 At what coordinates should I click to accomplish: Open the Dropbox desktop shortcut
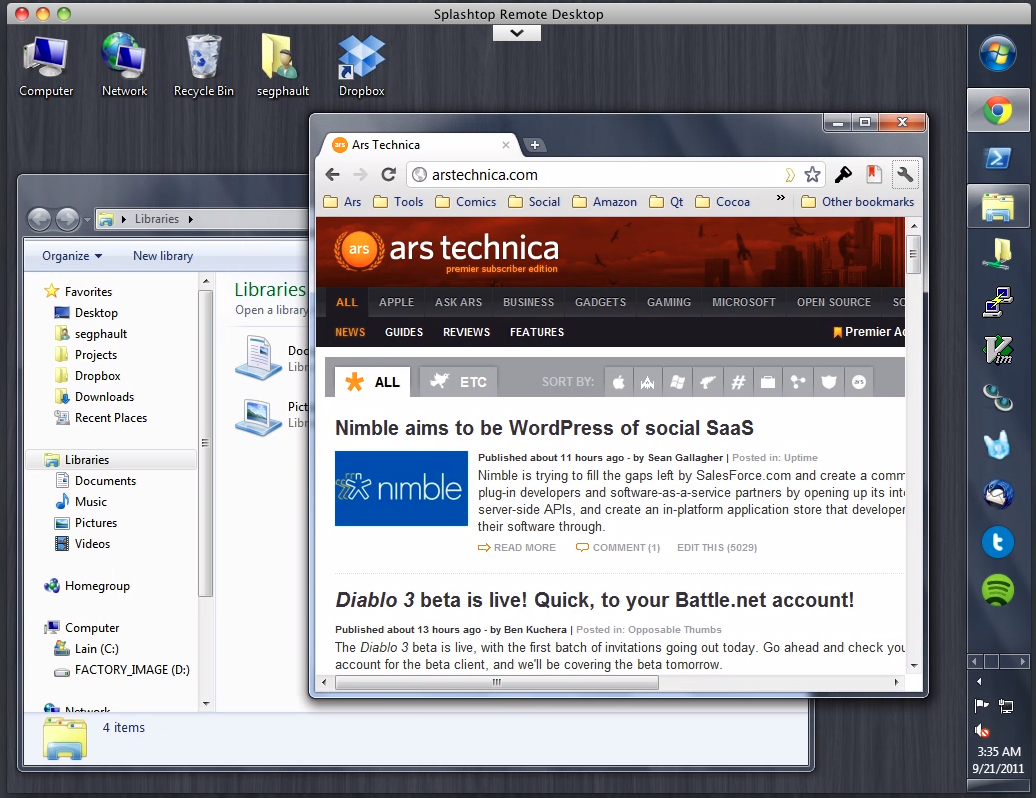[x=361, y=66]
